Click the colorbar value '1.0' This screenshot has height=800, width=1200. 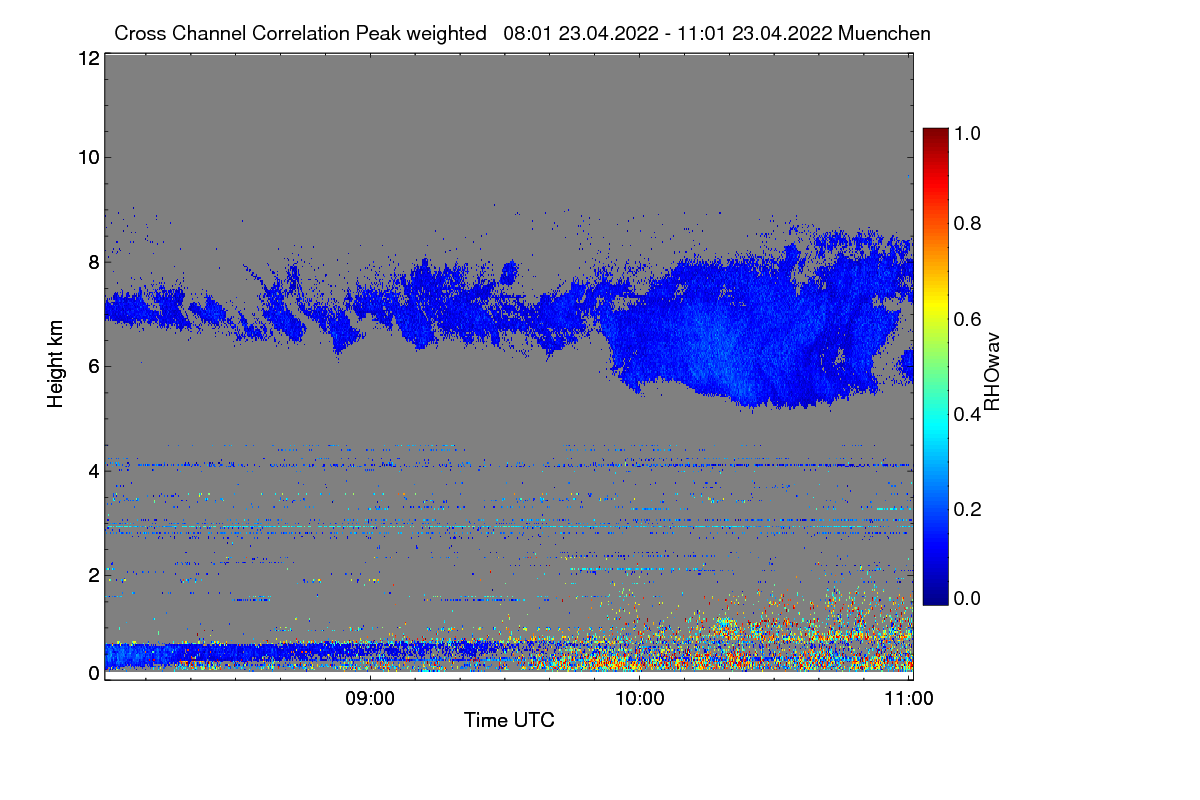pos(969,133)
